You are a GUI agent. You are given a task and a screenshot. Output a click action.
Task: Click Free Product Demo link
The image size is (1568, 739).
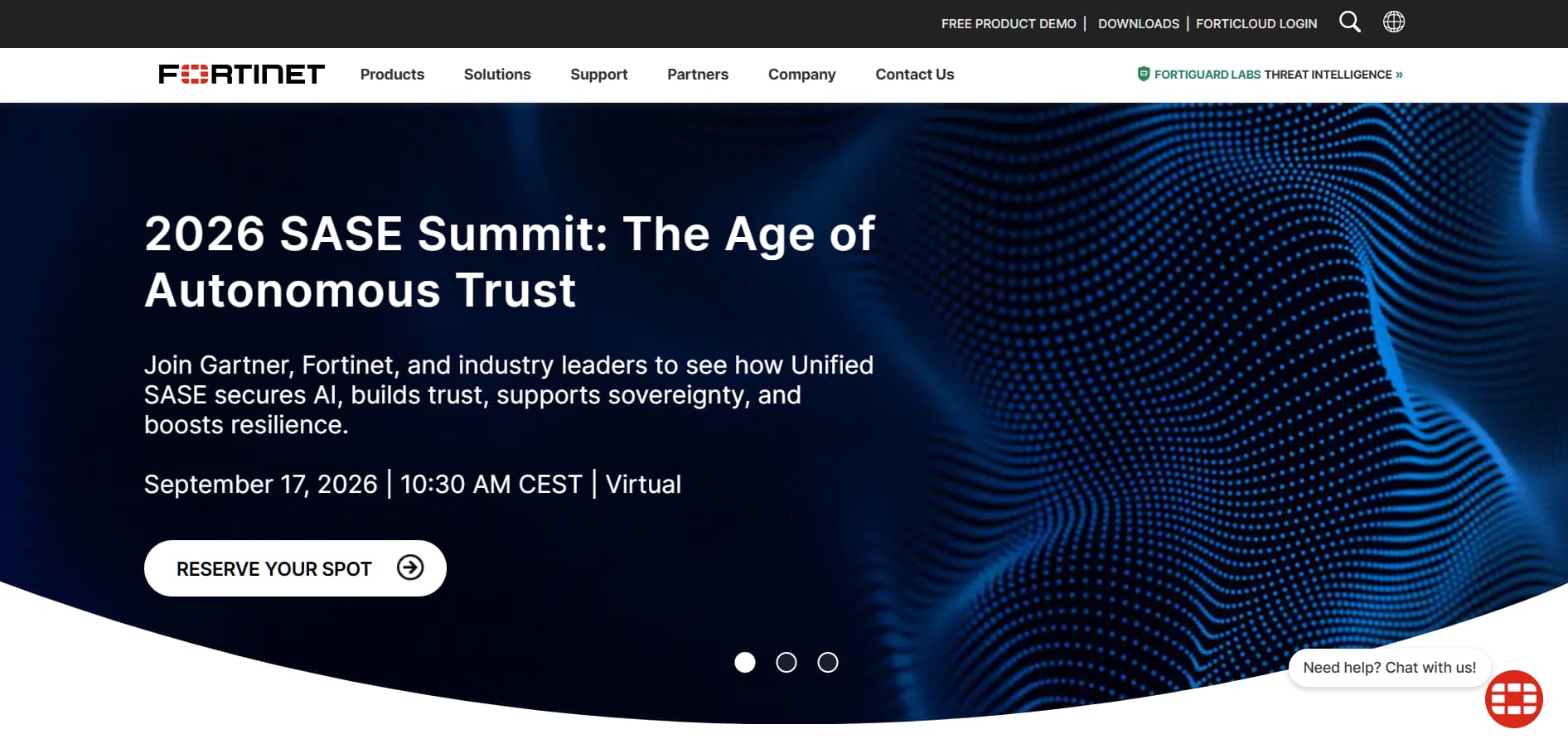pyautogui.click(x=1009, y=24)
